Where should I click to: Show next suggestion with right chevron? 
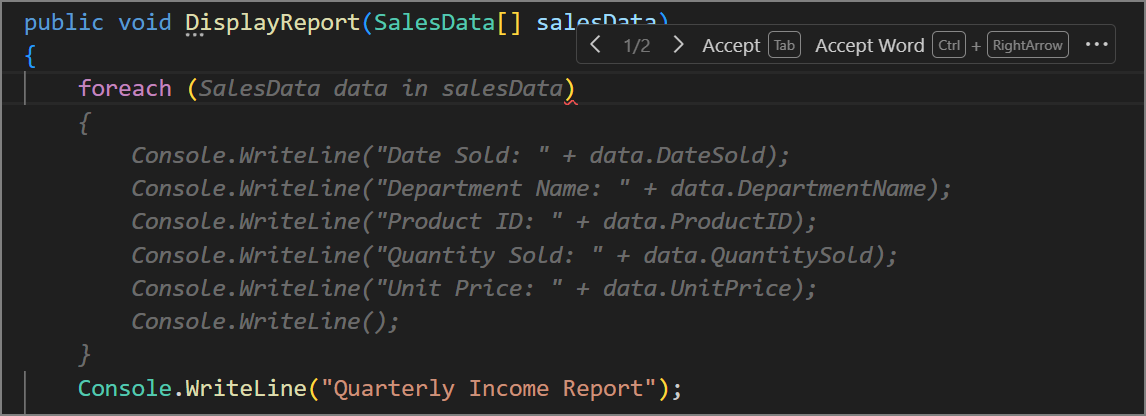click(x=678, y=45)
